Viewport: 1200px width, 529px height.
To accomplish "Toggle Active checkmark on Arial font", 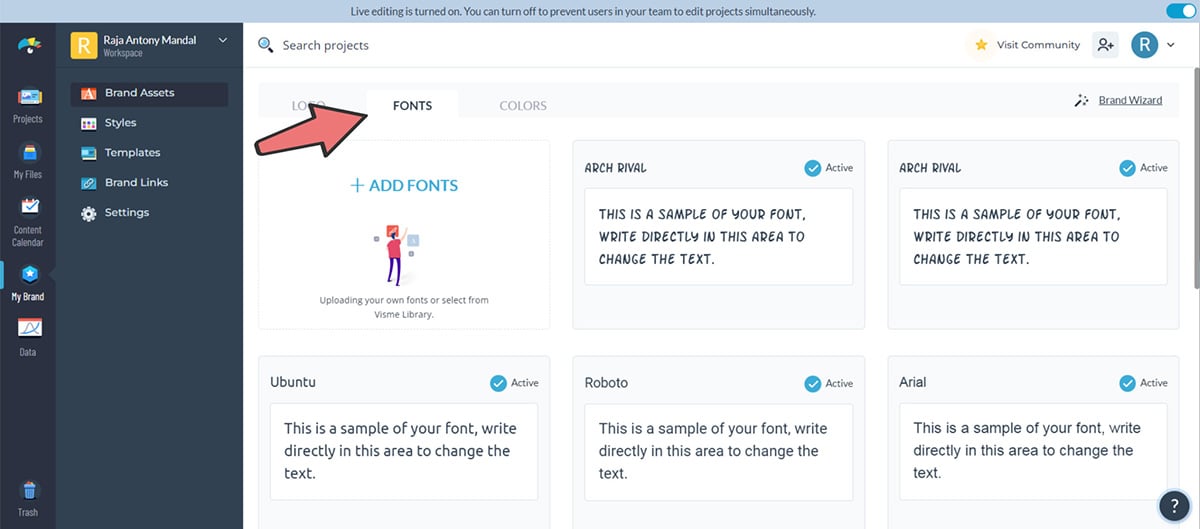I will coord(1128,383).
